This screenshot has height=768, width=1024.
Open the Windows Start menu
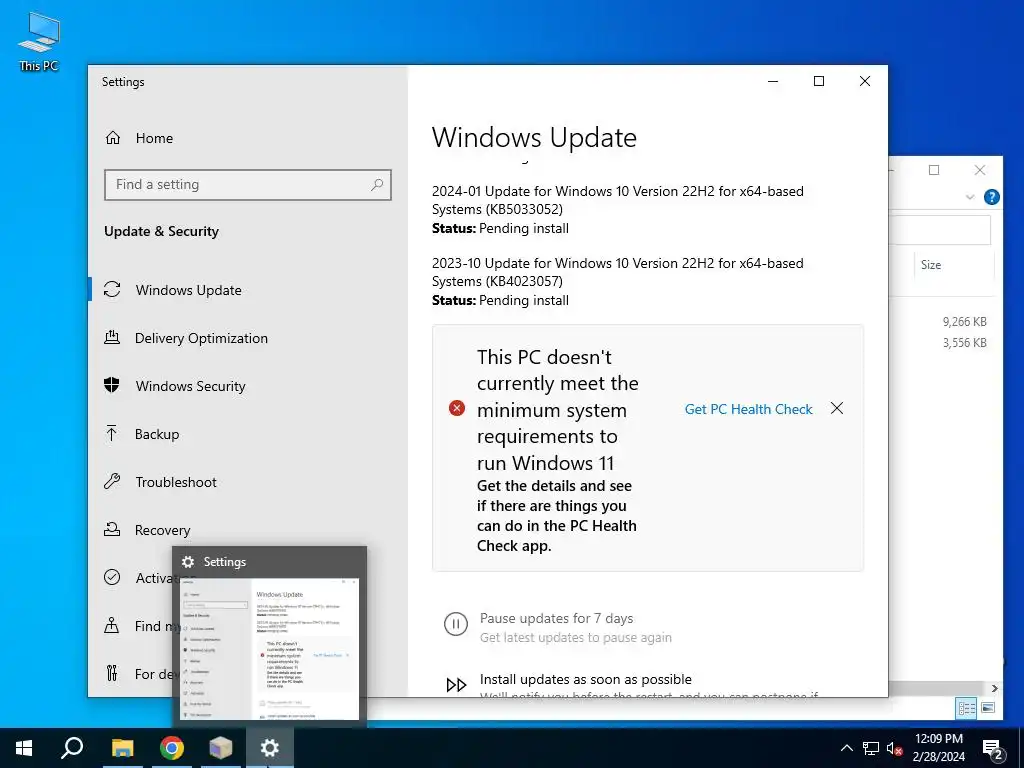pyautogui.click(x=24, y=748)
